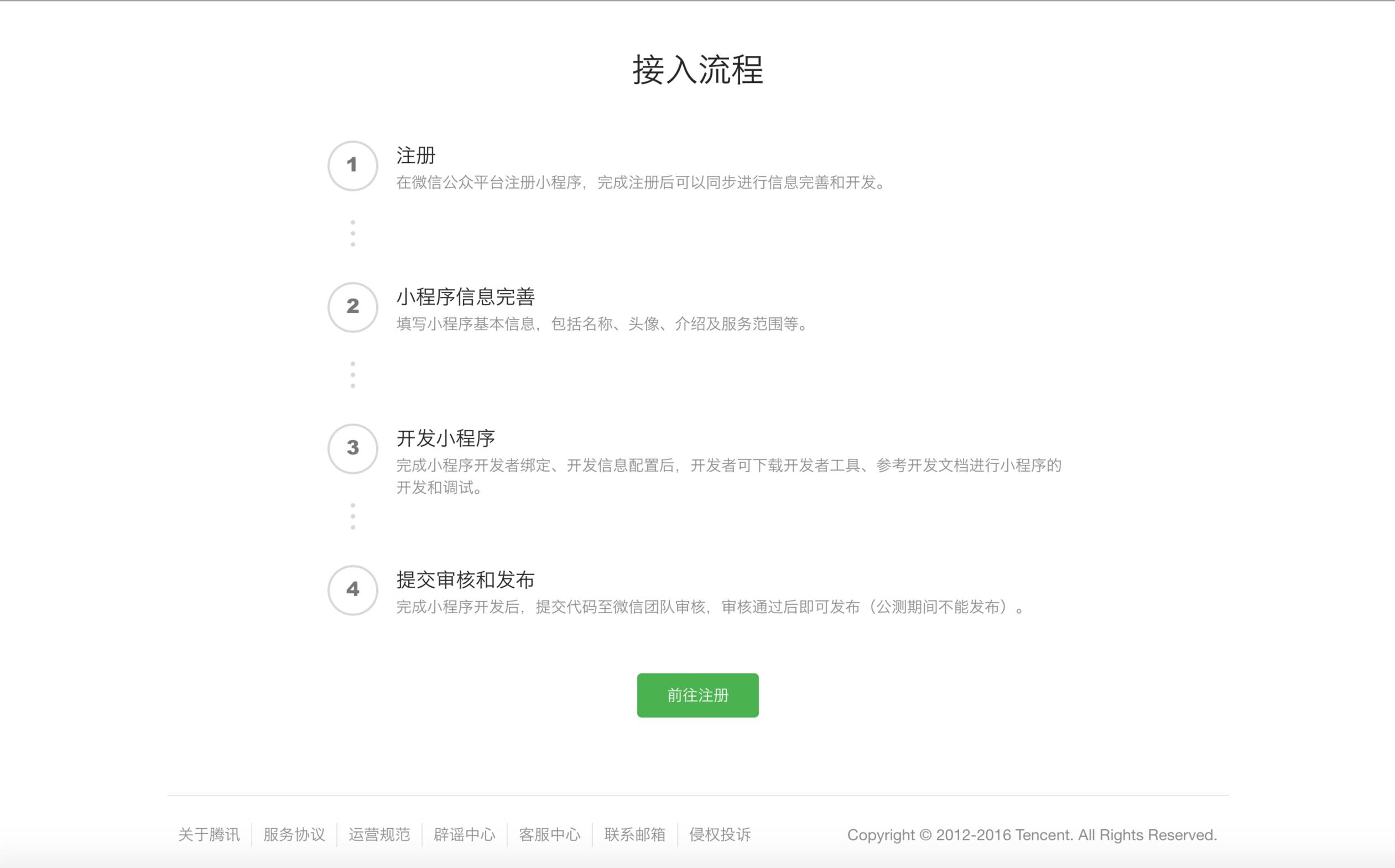
Task: Click the step 3 circle icon
Action: click(x=353, y=449)
